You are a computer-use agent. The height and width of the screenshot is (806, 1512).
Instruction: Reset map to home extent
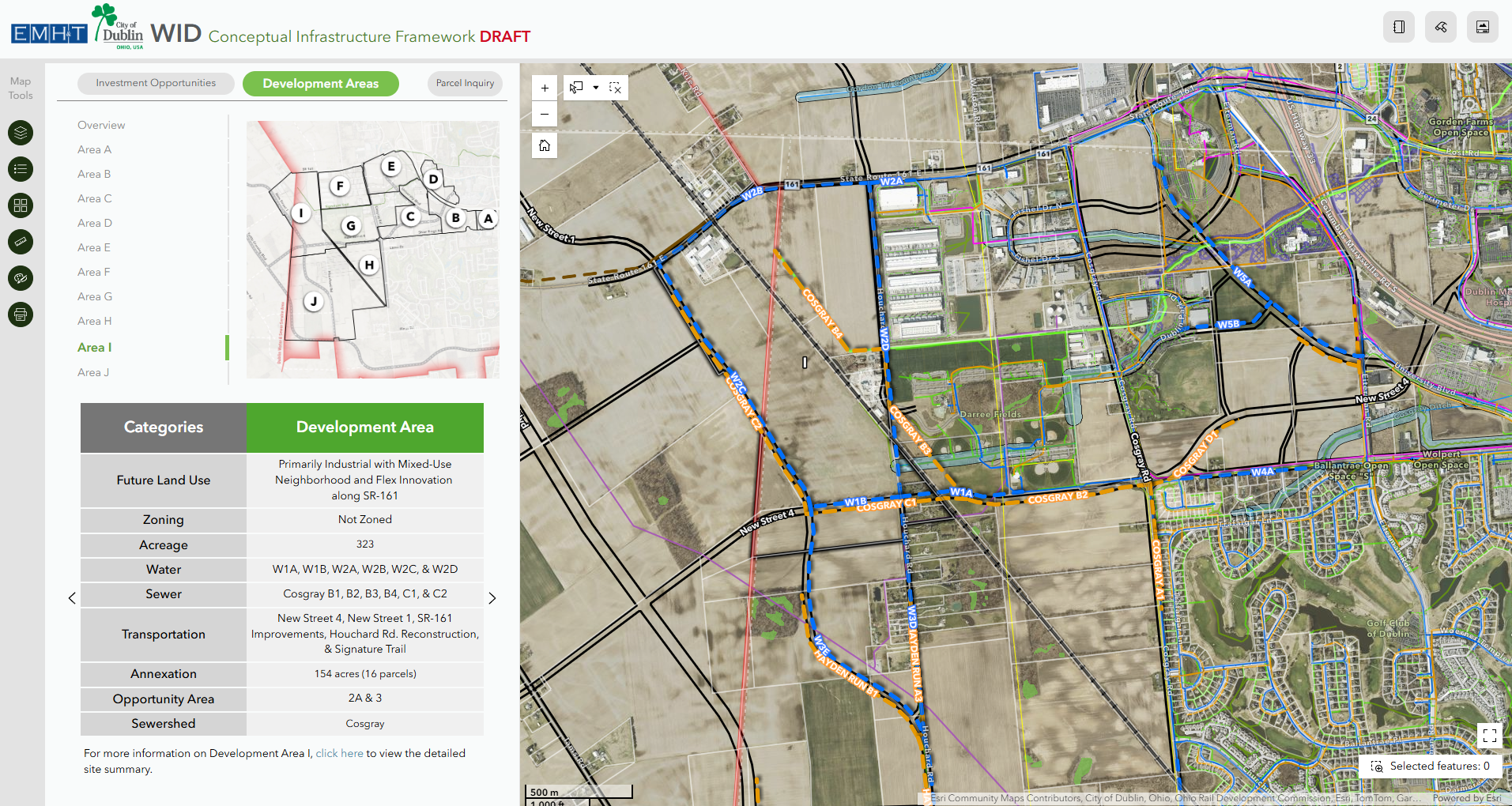coord(545,145)
